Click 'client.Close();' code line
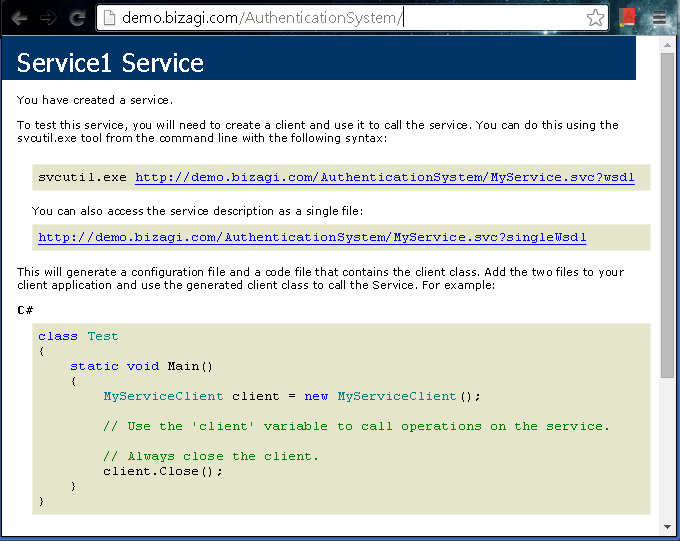 [163, 471]
